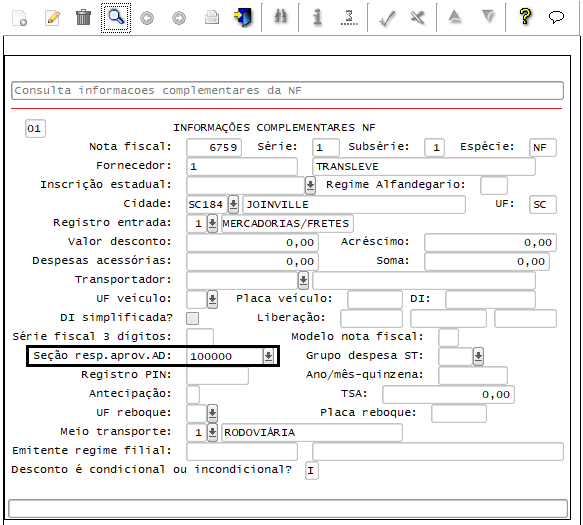Click the Placa reboque field
Viewport: 583px width, 525px height.
click(459, 413)
